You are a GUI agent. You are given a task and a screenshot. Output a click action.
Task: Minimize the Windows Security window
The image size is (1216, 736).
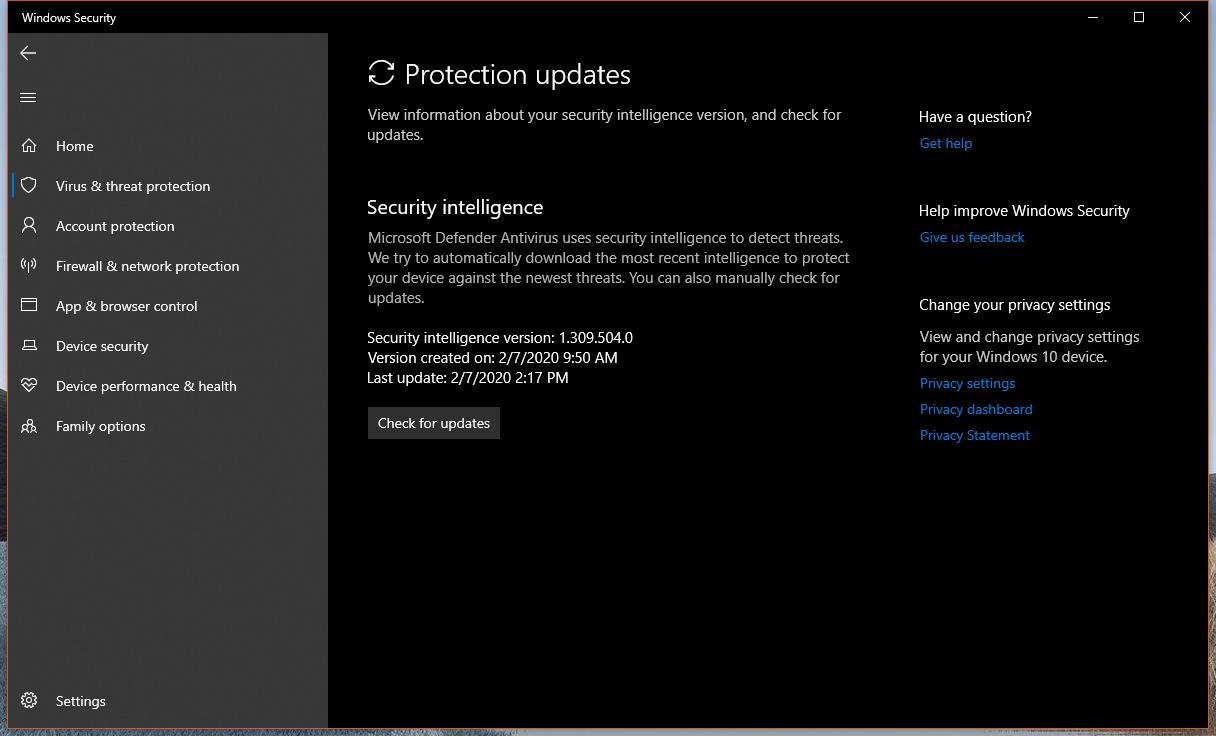click(x=1093, y=17)
